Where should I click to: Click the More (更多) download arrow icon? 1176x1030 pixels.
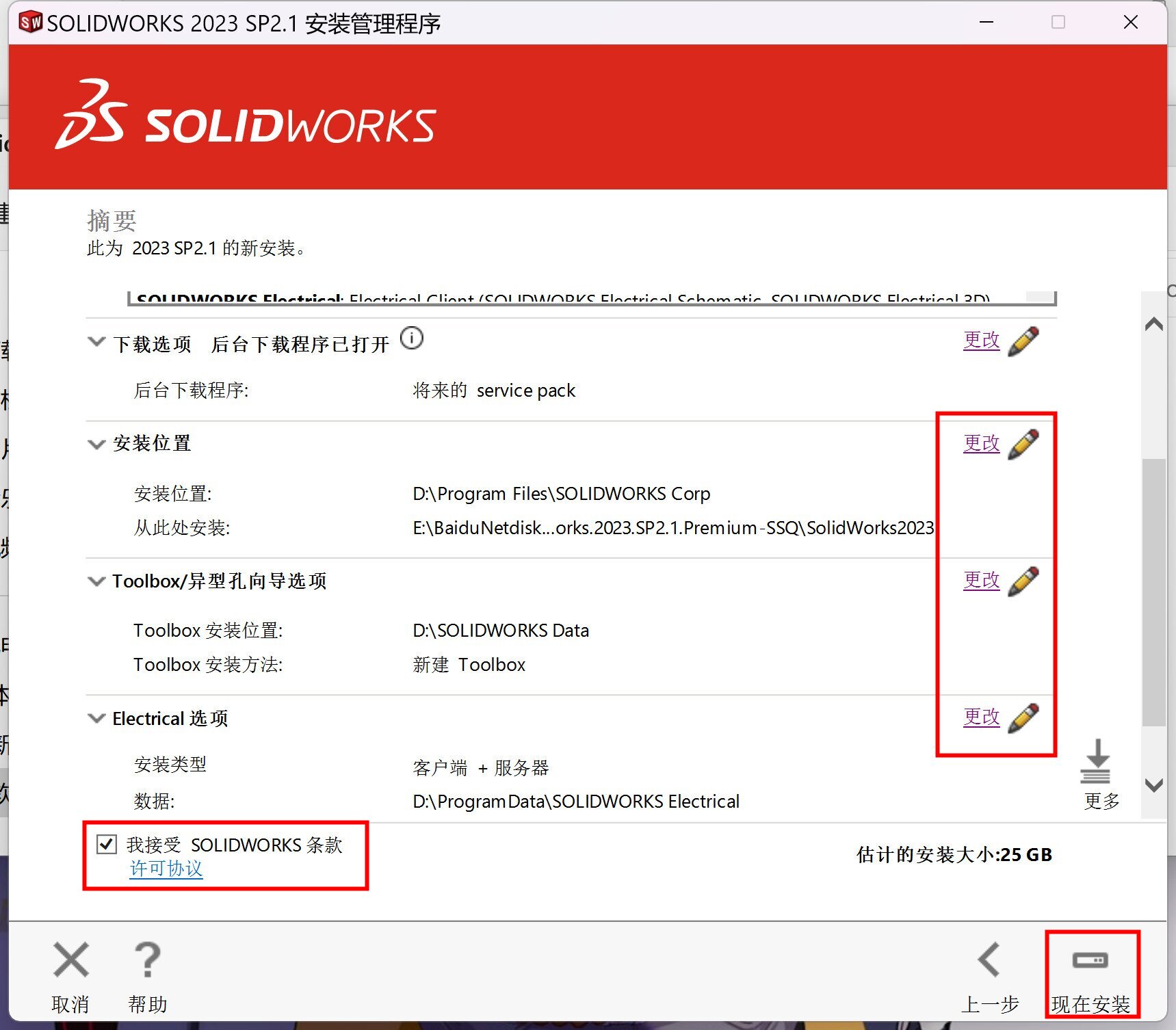(1097, 763)
